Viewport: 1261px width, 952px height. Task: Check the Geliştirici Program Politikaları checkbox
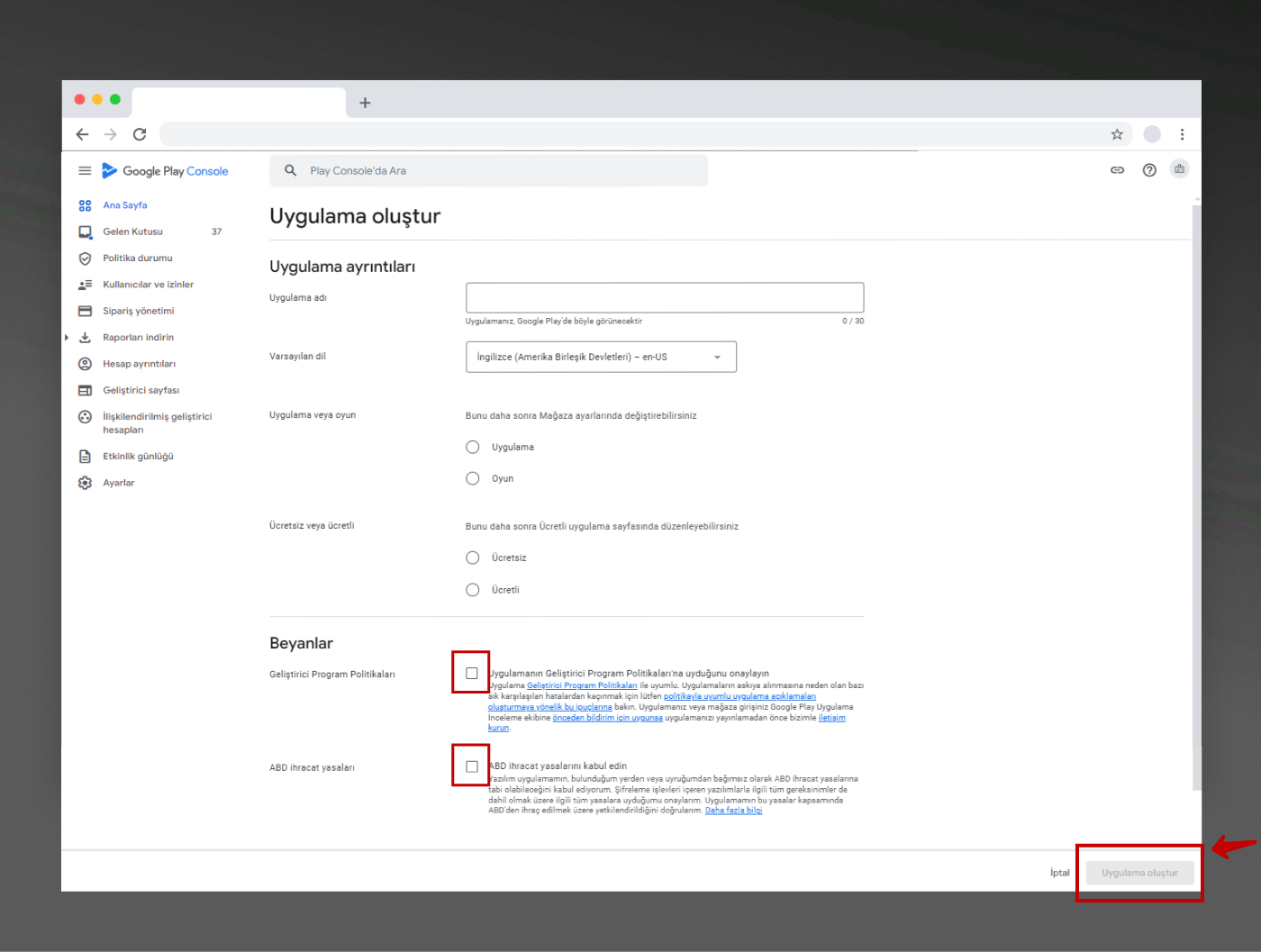[471, 673]
